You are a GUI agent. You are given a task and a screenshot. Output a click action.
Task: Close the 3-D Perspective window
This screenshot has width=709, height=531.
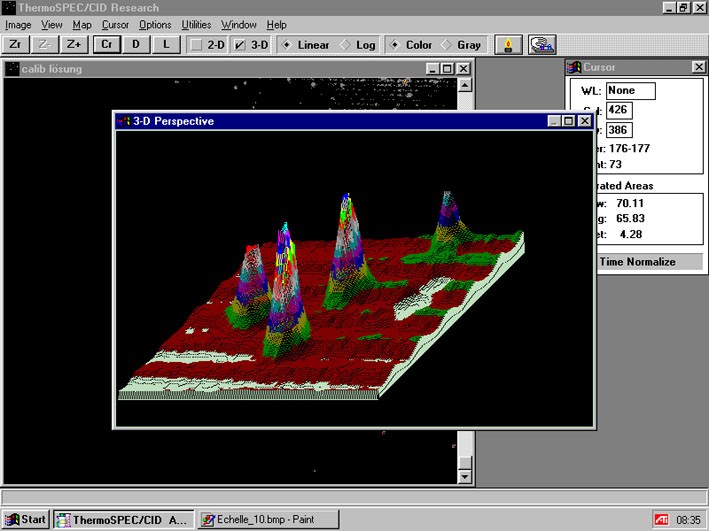point(585,121)
